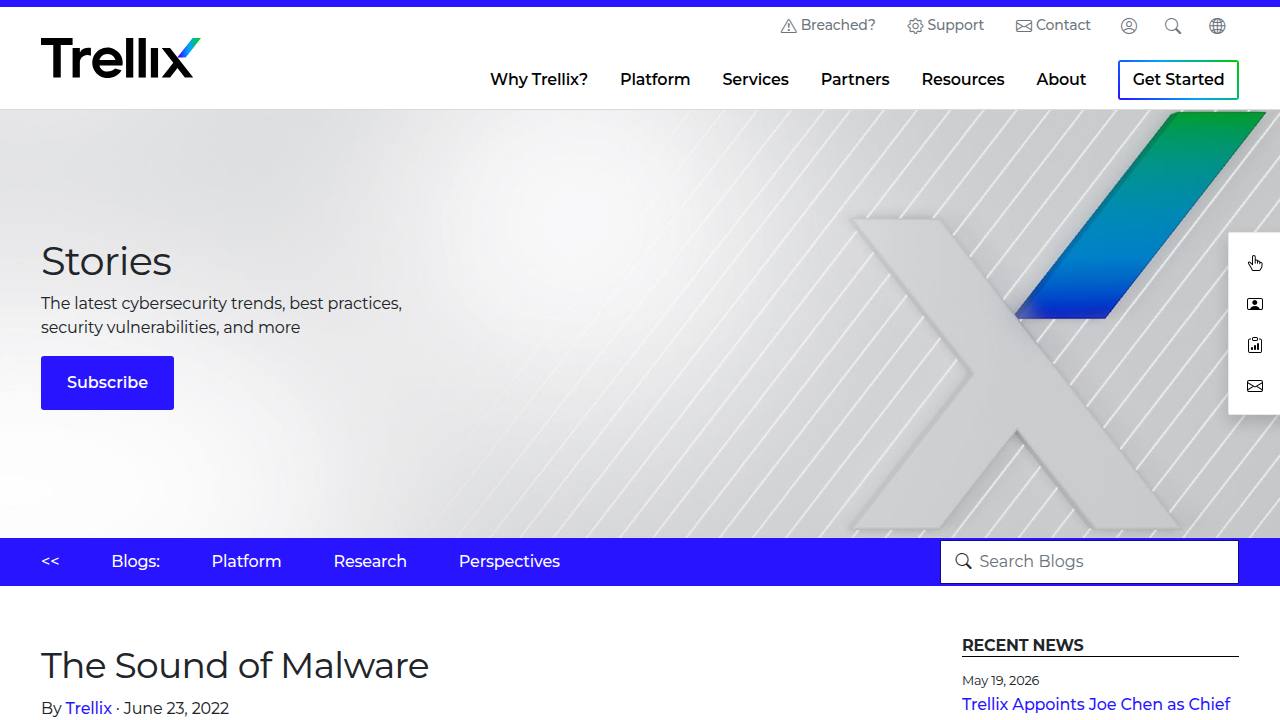Click the Breached warning triangle icon

coord(788,26)
